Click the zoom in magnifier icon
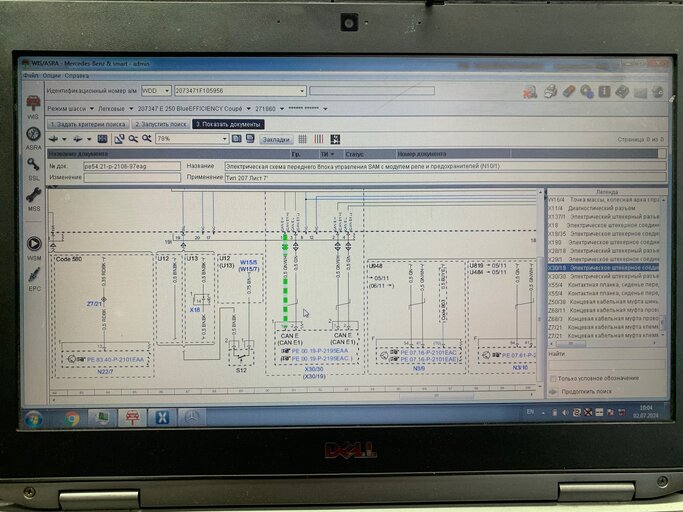This screenshot has height=512, width=683. (x=146, y=139)
